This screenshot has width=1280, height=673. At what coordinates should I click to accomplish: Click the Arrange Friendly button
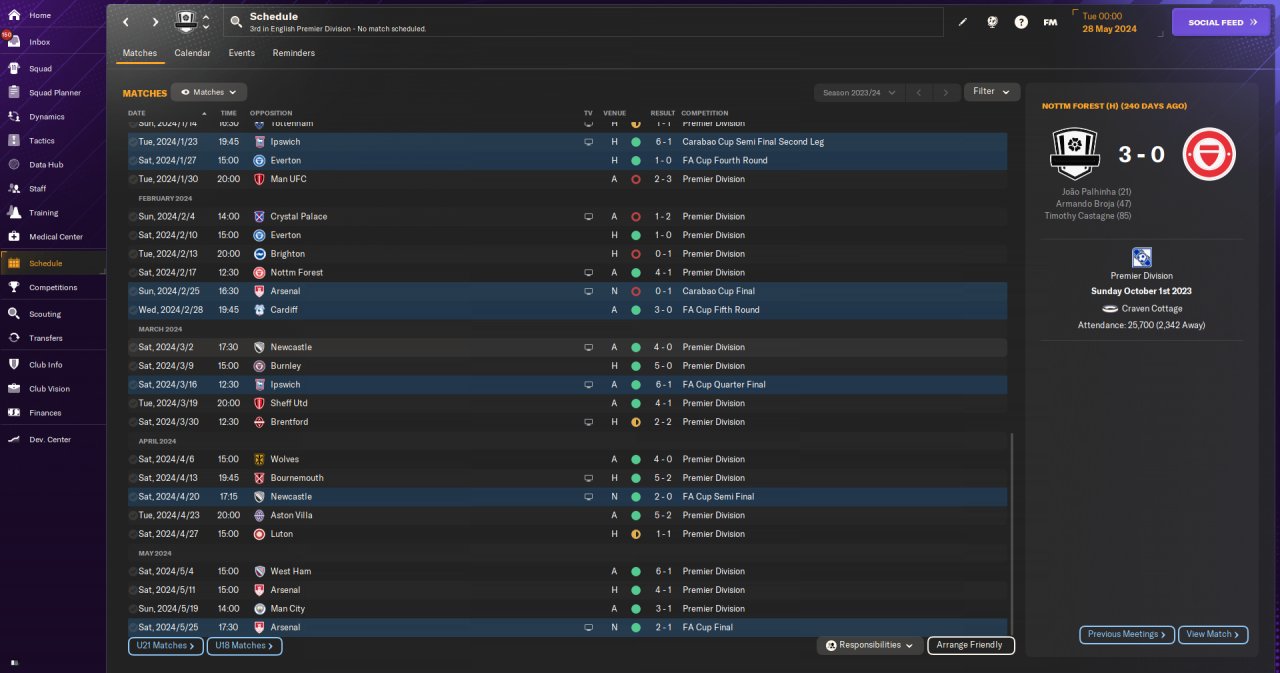[971, 645]
